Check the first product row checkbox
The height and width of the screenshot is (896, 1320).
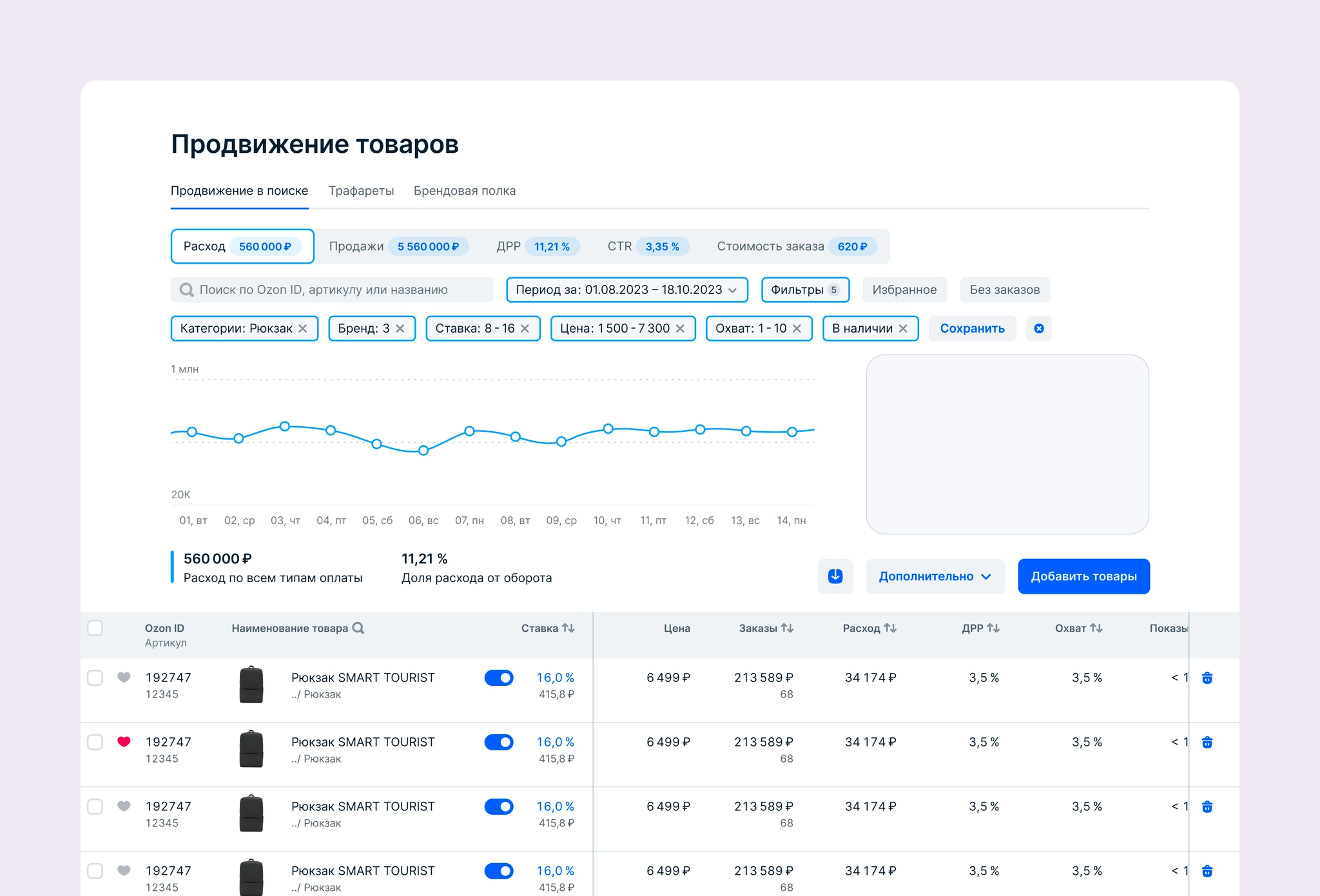tap(95, 677)
